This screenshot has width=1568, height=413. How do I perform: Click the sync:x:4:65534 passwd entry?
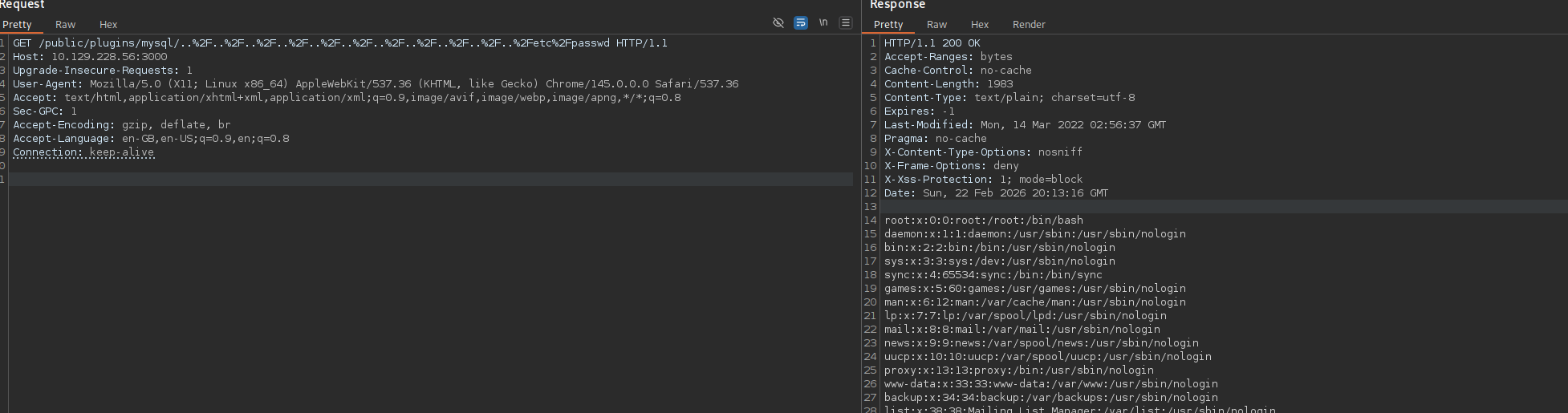[993, 275]
